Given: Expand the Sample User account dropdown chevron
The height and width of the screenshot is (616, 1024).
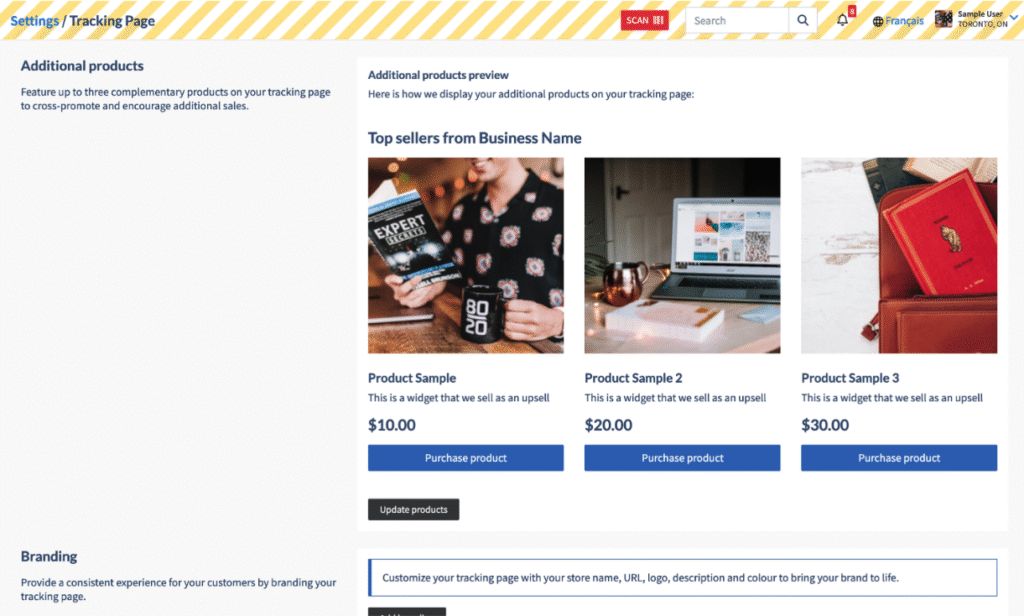Looking at the screenshot, I should pos(1014,18).
